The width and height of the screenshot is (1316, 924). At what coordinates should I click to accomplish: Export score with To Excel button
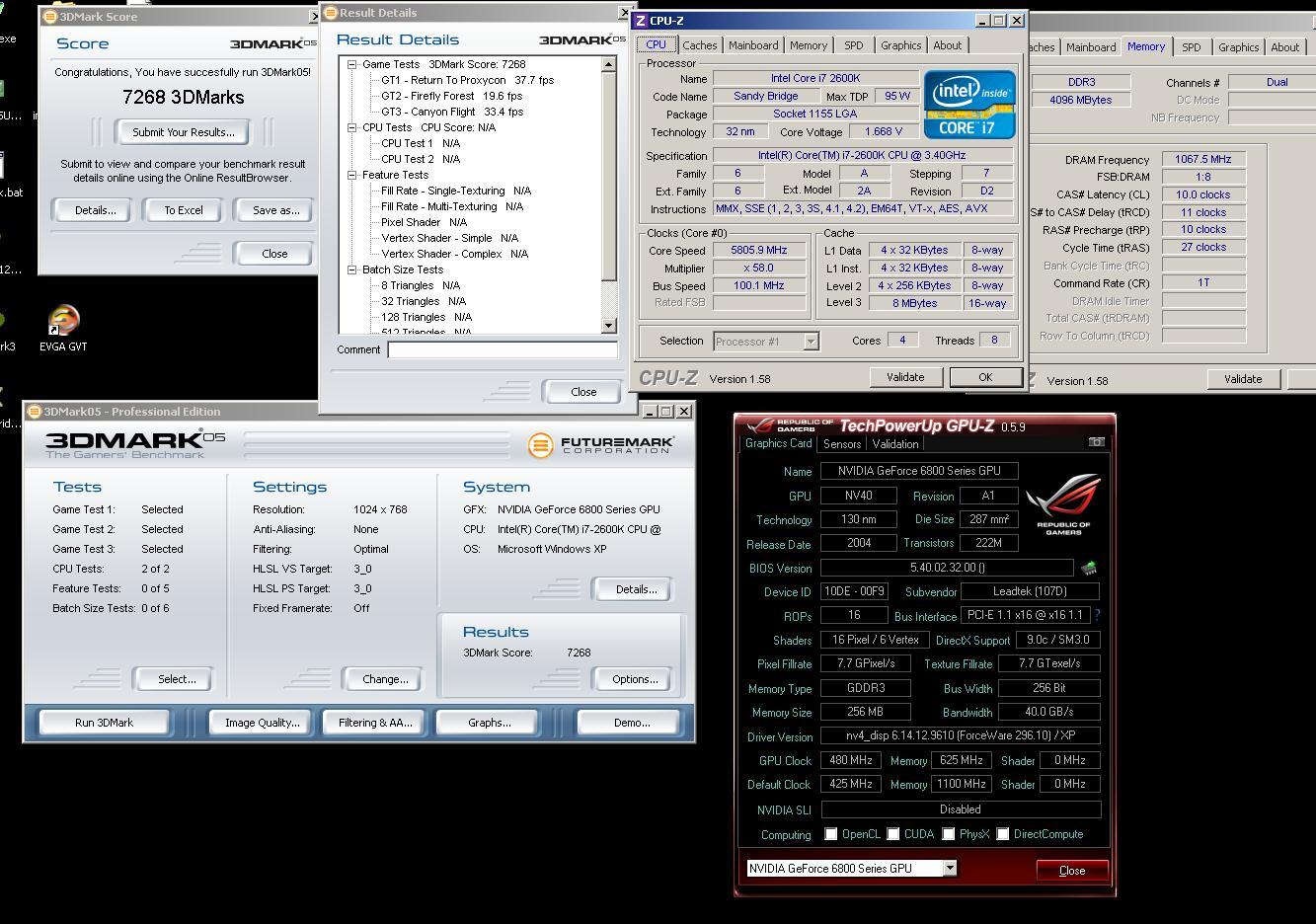[184, 210]
